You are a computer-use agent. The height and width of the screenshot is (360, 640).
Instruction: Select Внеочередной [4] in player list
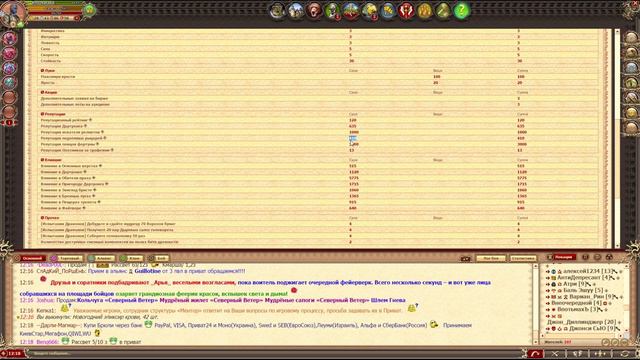point(576,303)
